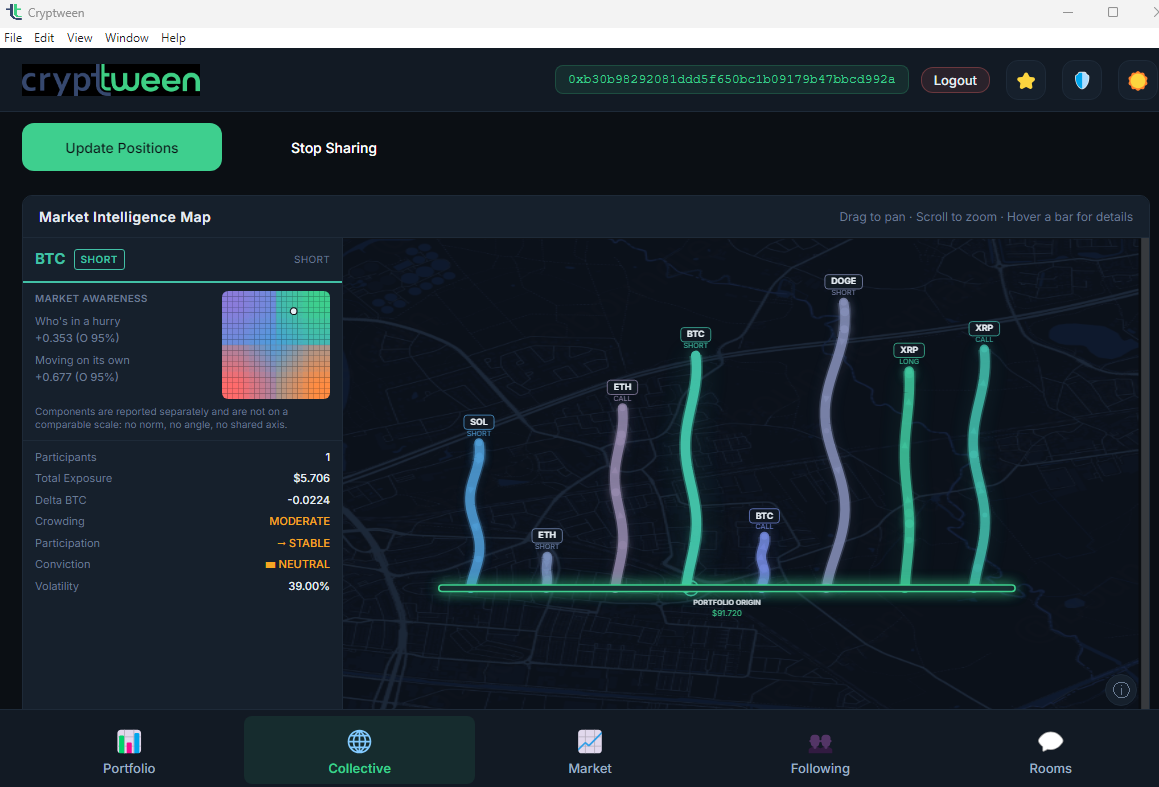The height and width of the screenshot is (787, 1159).
Task: Select the ETH short bar label
Action: pos(547,535)
